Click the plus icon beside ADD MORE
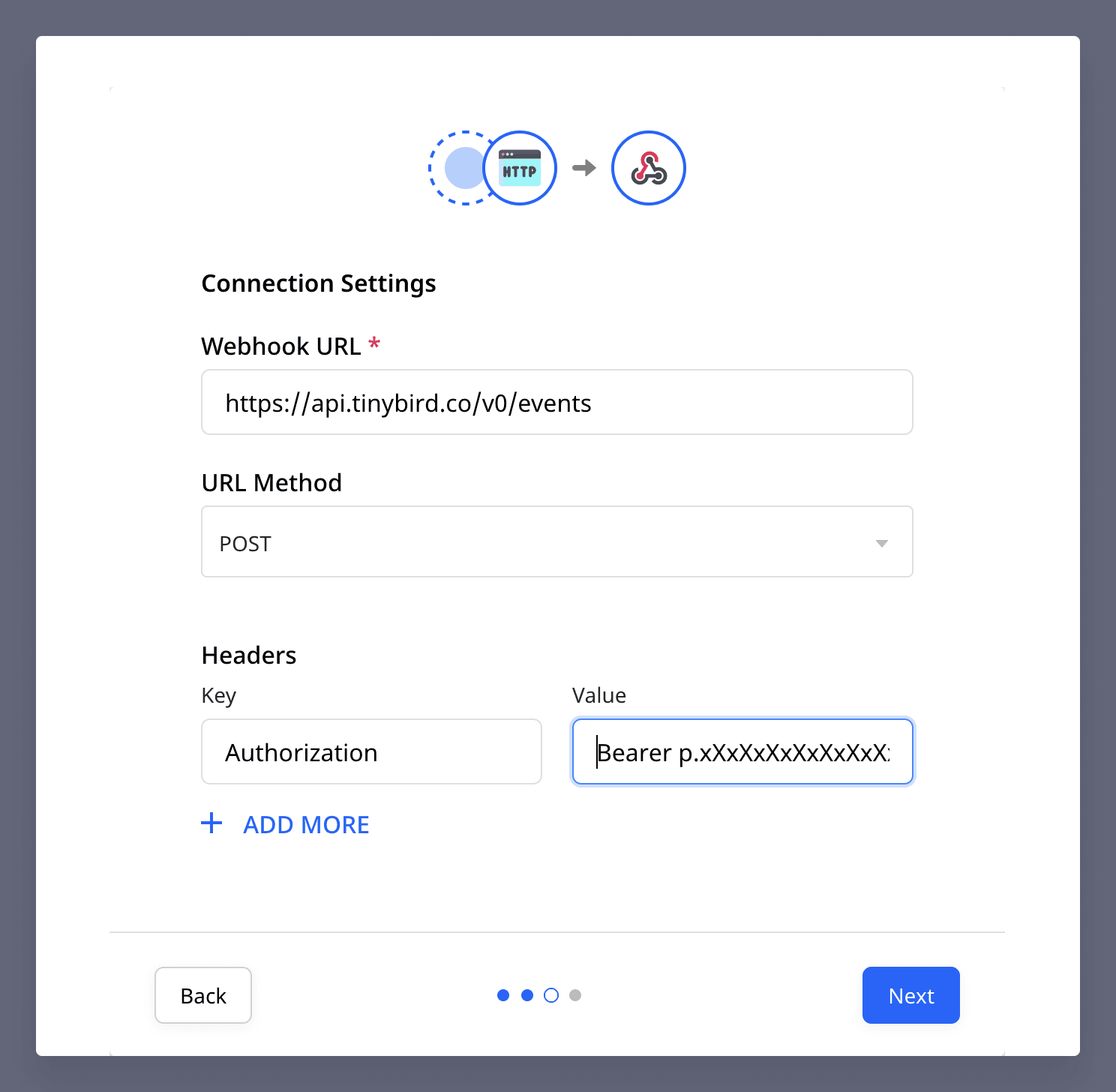The width and height of the screenshot is (1116, 1092). point(211,823)
